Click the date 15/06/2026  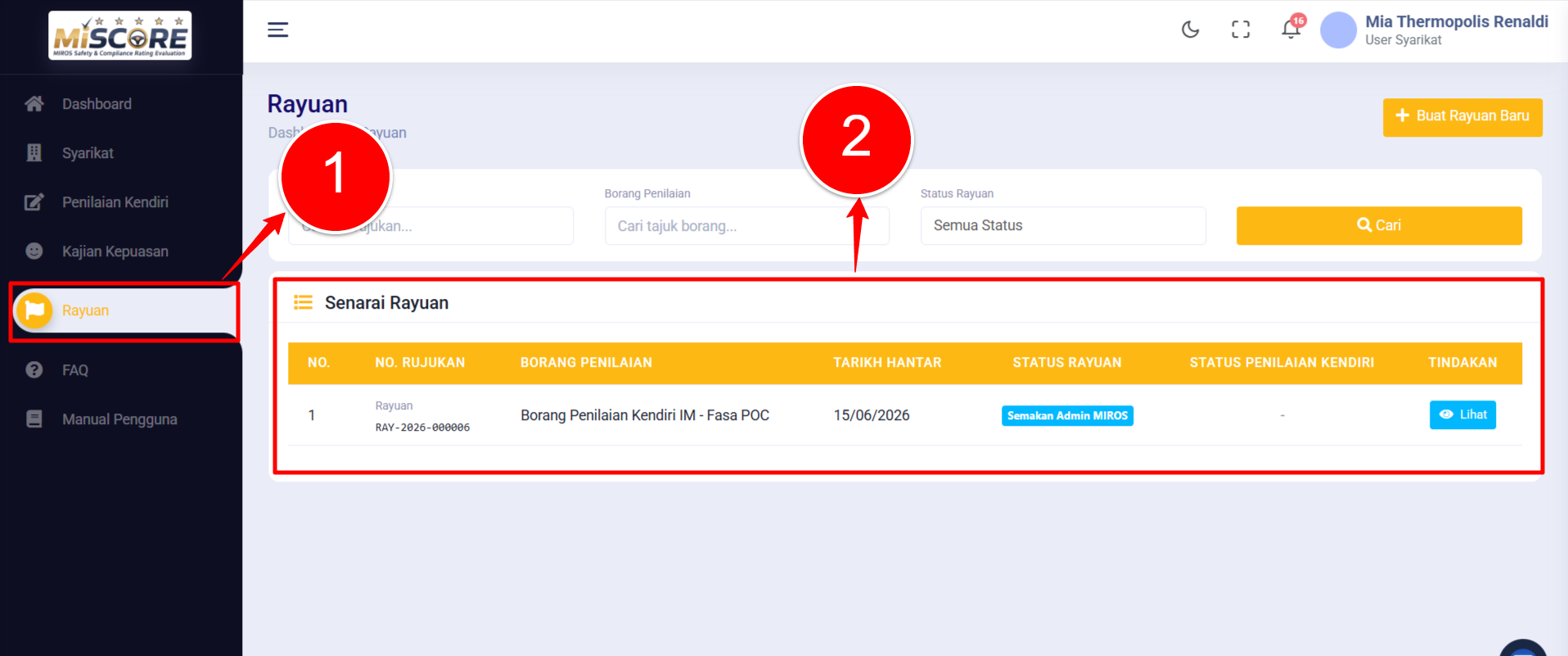pos(872,415)
